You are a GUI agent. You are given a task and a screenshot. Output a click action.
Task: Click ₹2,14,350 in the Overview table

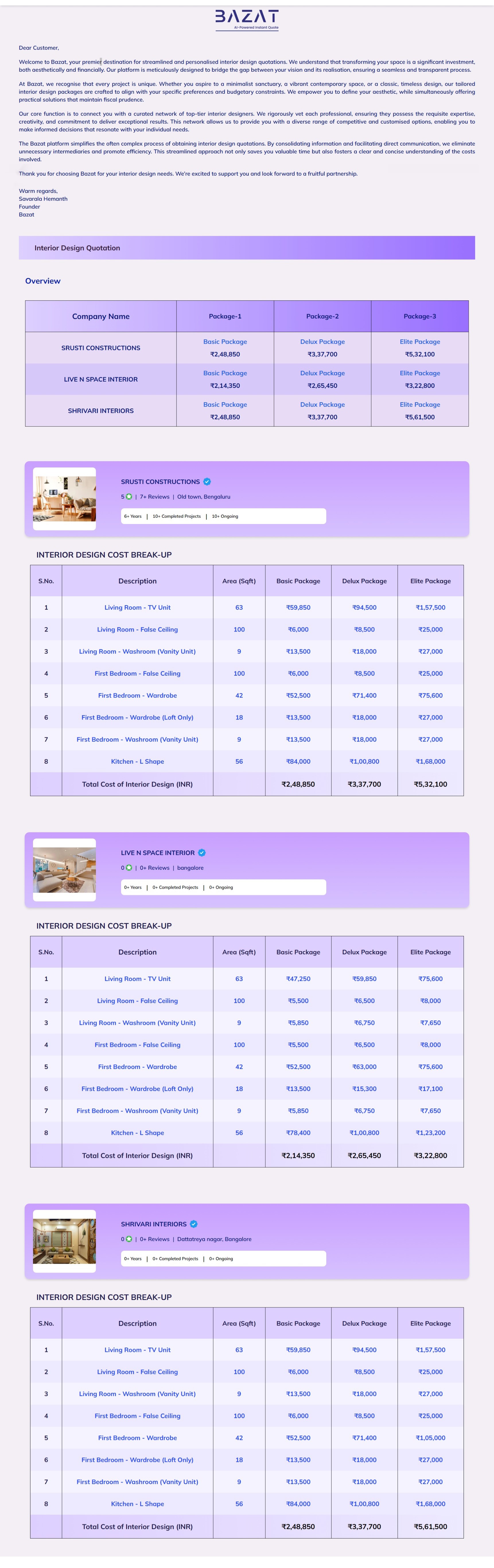point(225,386)
